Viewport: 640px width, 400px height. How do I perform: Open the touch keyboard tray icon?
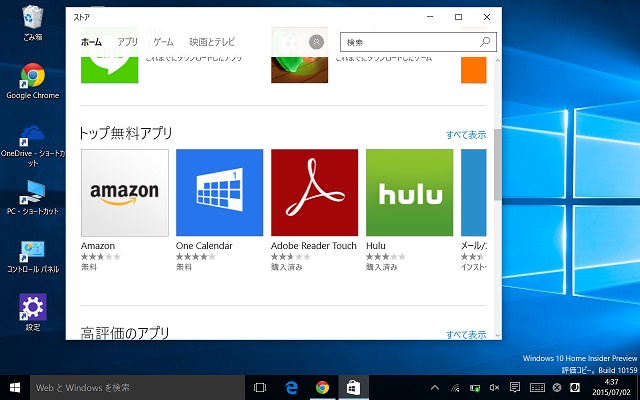click(x=537, y=388)
